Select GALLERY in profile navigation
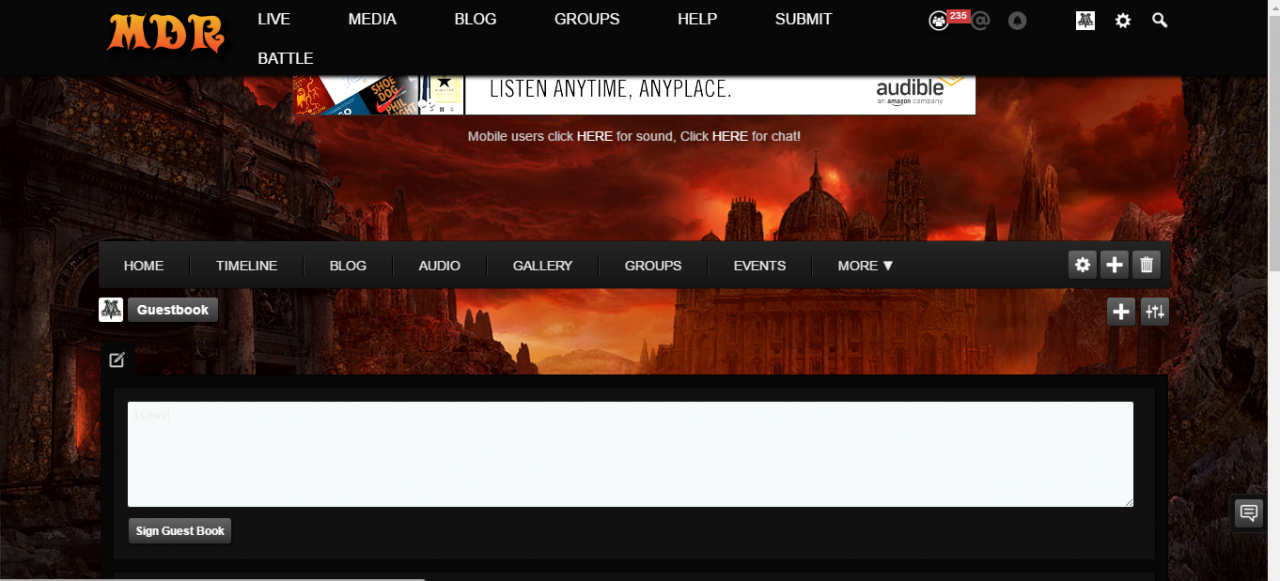This screenshot has height=581, width=1280. click(543, 266)
